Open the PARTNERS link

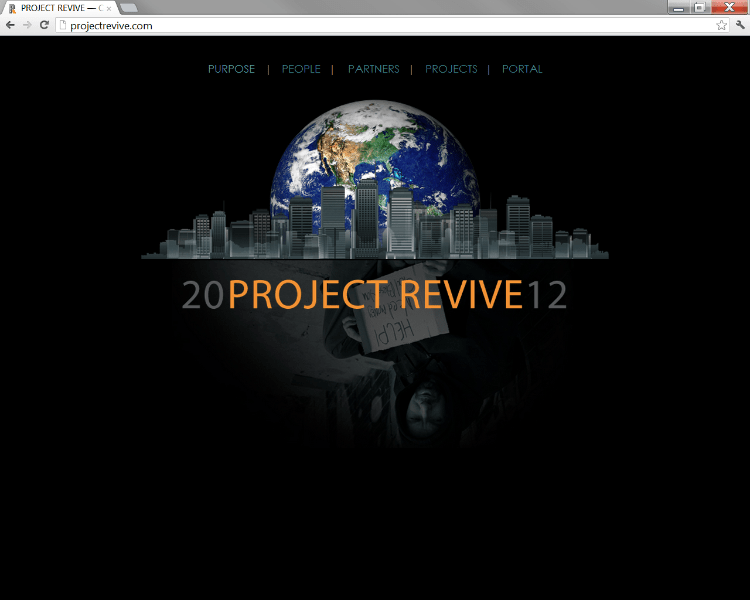[x=374, y=69]
